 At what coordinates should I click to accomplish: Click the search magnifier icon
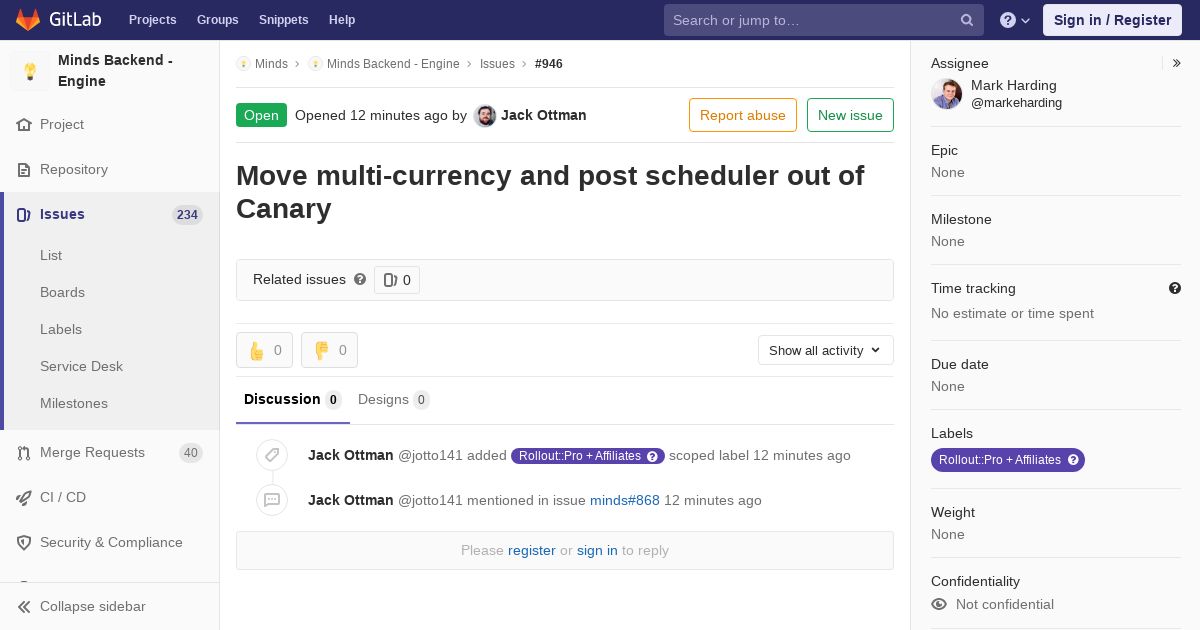[x=967, y=20]
